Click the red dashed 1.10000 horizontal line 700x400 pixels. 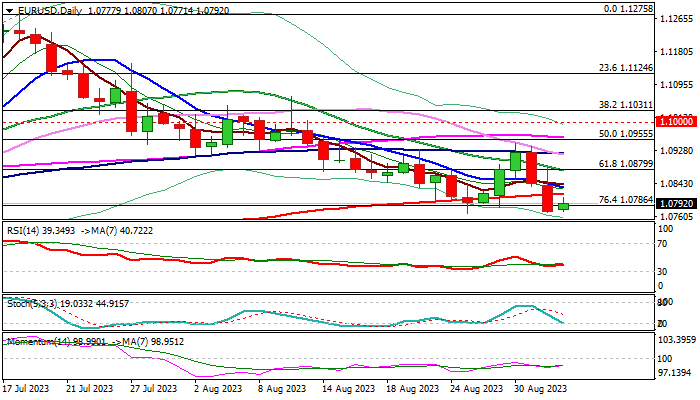pos(328,122)
